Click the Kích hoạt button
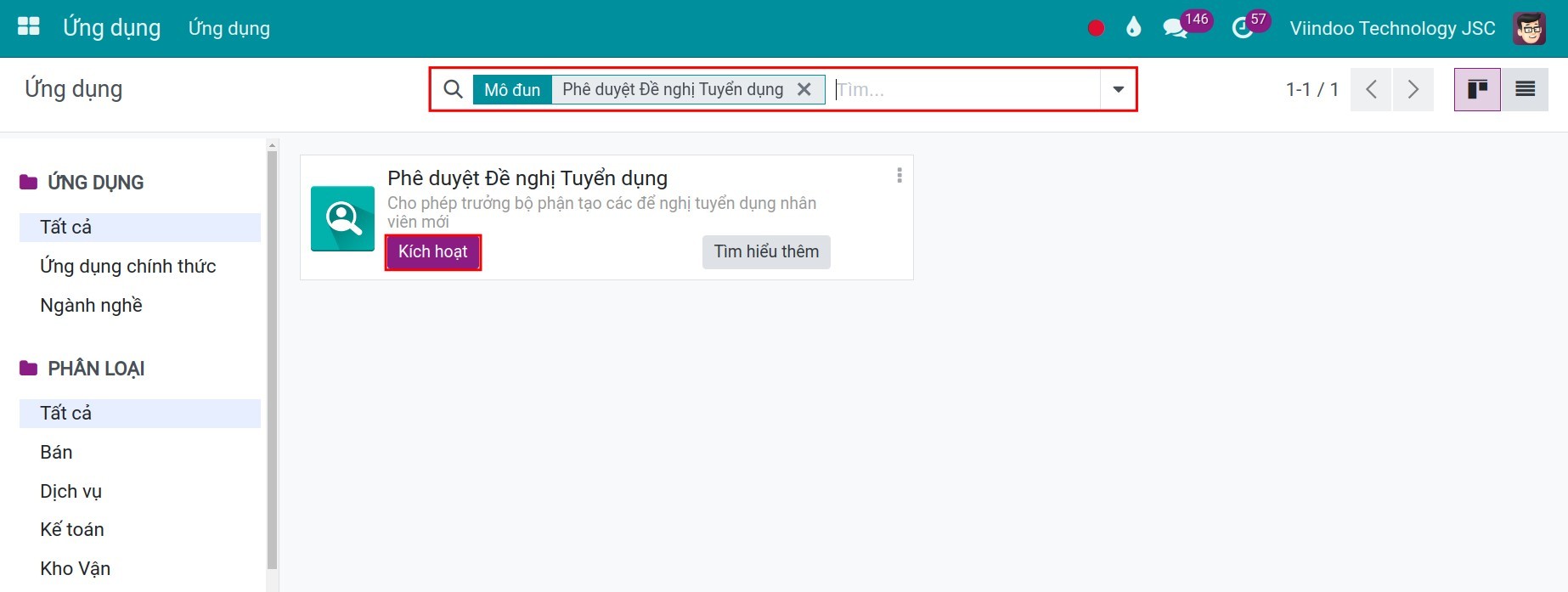Viewport: 1568px width, 592px height. pyautogui.click(x=433, y=252)
